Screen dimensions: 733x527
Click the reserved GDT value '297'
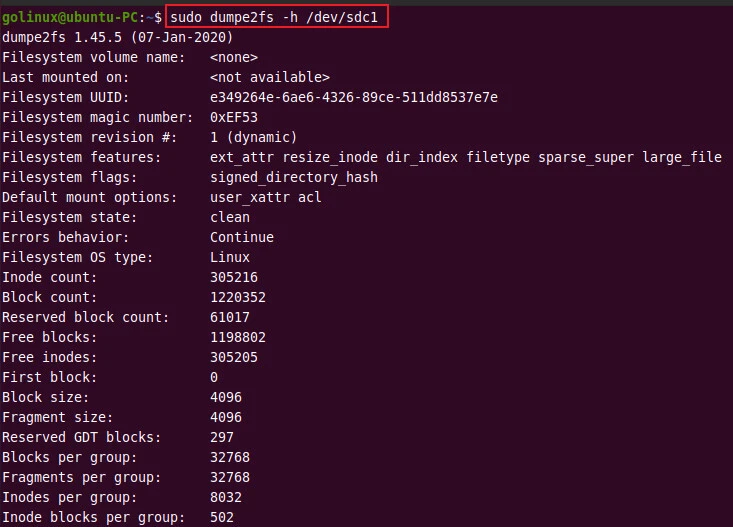coord(222,438)
